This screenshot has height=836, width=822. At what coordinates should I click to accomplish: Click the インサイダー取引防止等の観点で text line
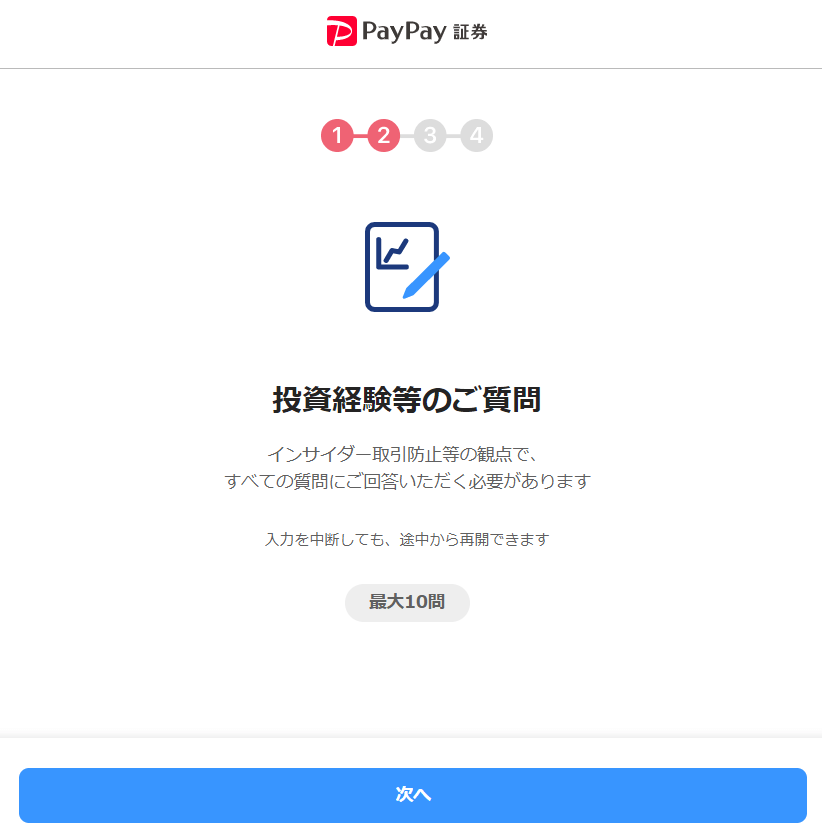point(403,454)
